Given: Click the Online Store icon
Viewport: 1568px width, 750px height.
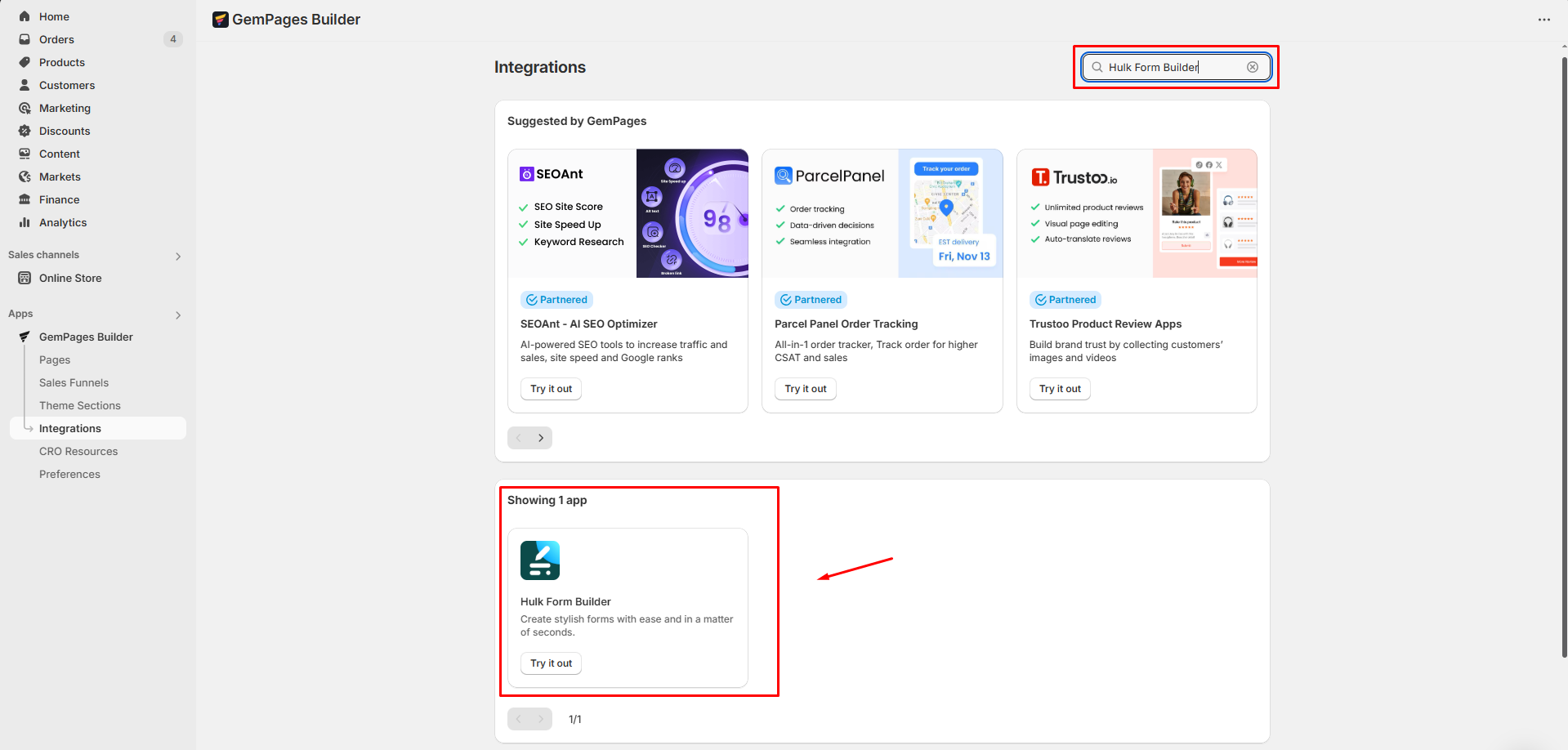Looking at the screenshot, I should (x=25, y=278).
